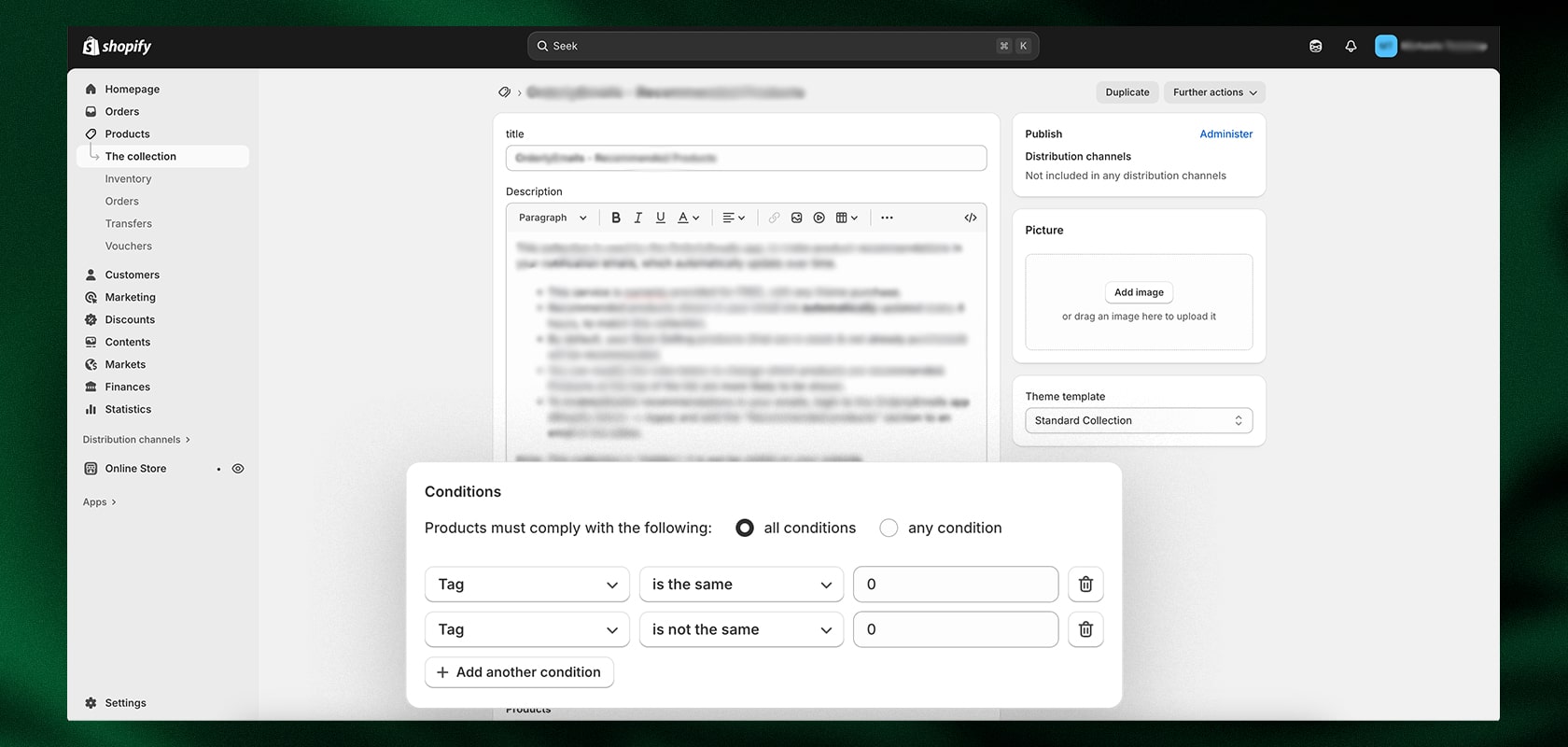The image size is (1568, 747).
Task: Click the collection title input field
Action: click(746, 158)
